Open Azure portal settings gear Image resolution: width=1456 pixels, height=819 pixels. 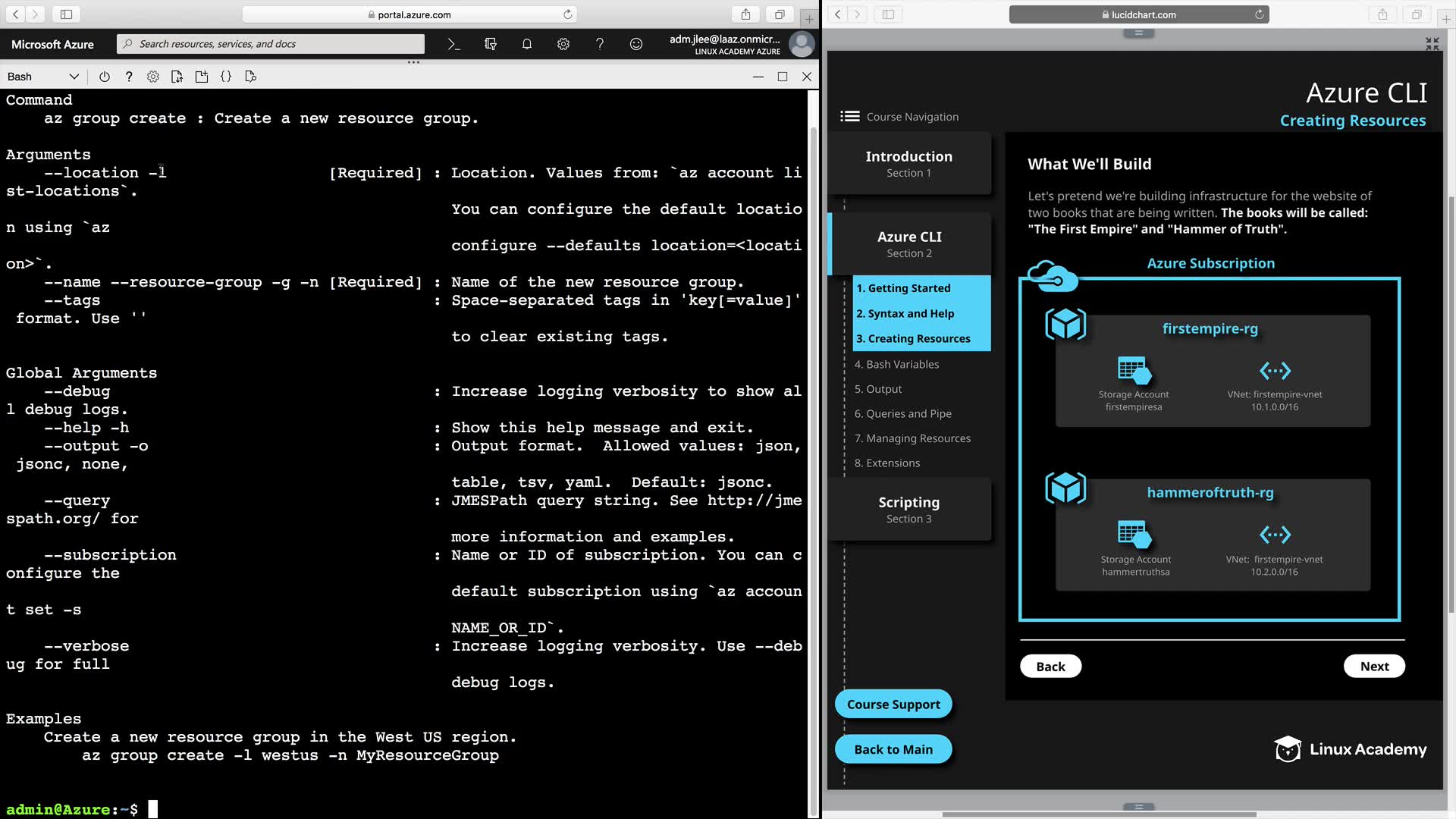pyautogui.click(x=563, y=44)
